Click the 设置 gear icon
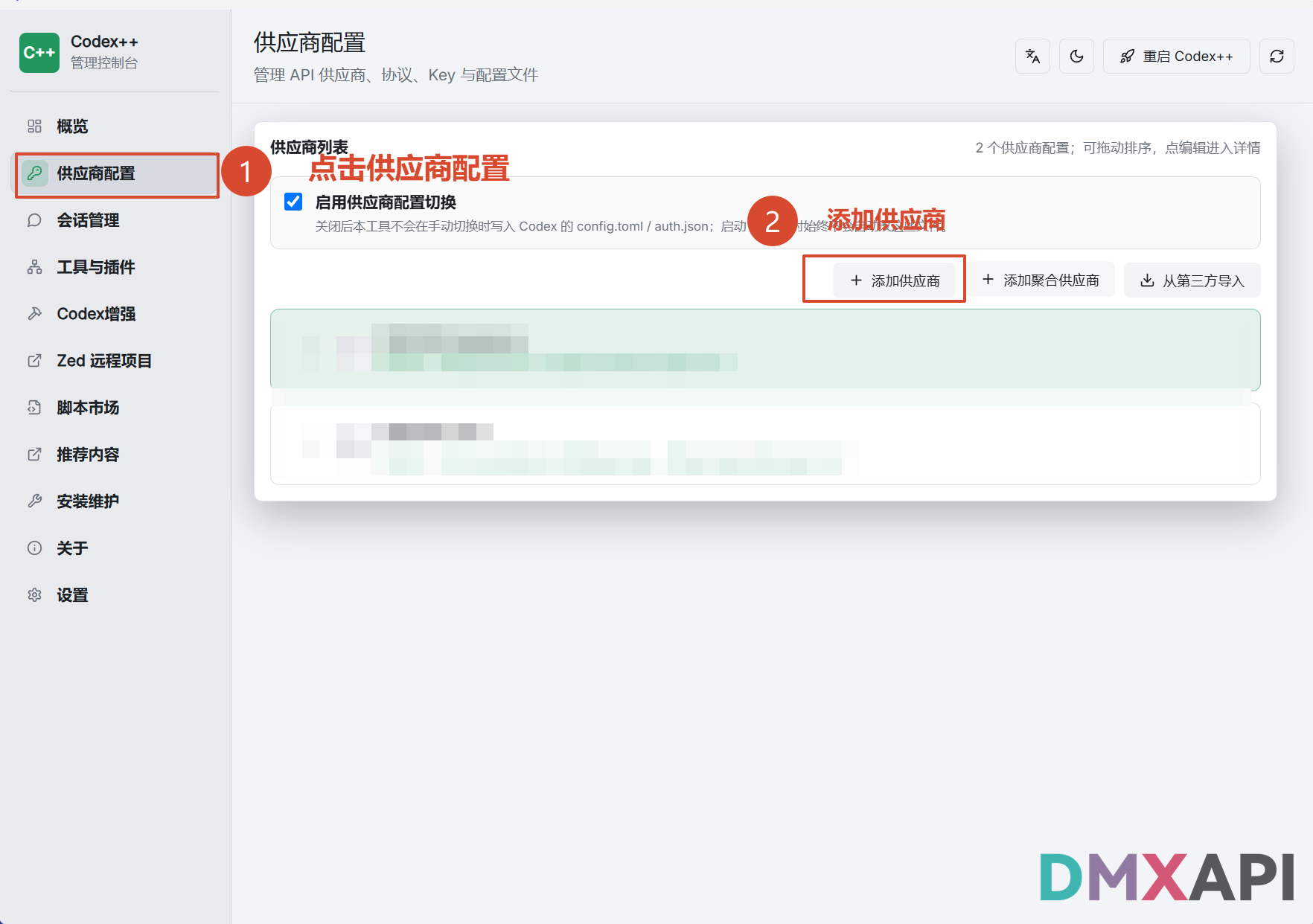This screenshot has height=924, width=1313. tap(34, 595)
